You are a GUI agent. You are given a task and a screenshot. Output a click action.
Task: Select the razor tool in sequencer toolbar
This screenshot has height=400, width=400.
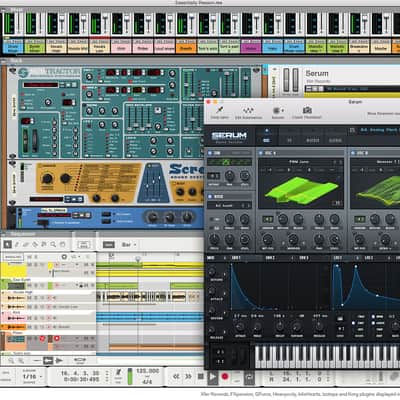point(35,245)
